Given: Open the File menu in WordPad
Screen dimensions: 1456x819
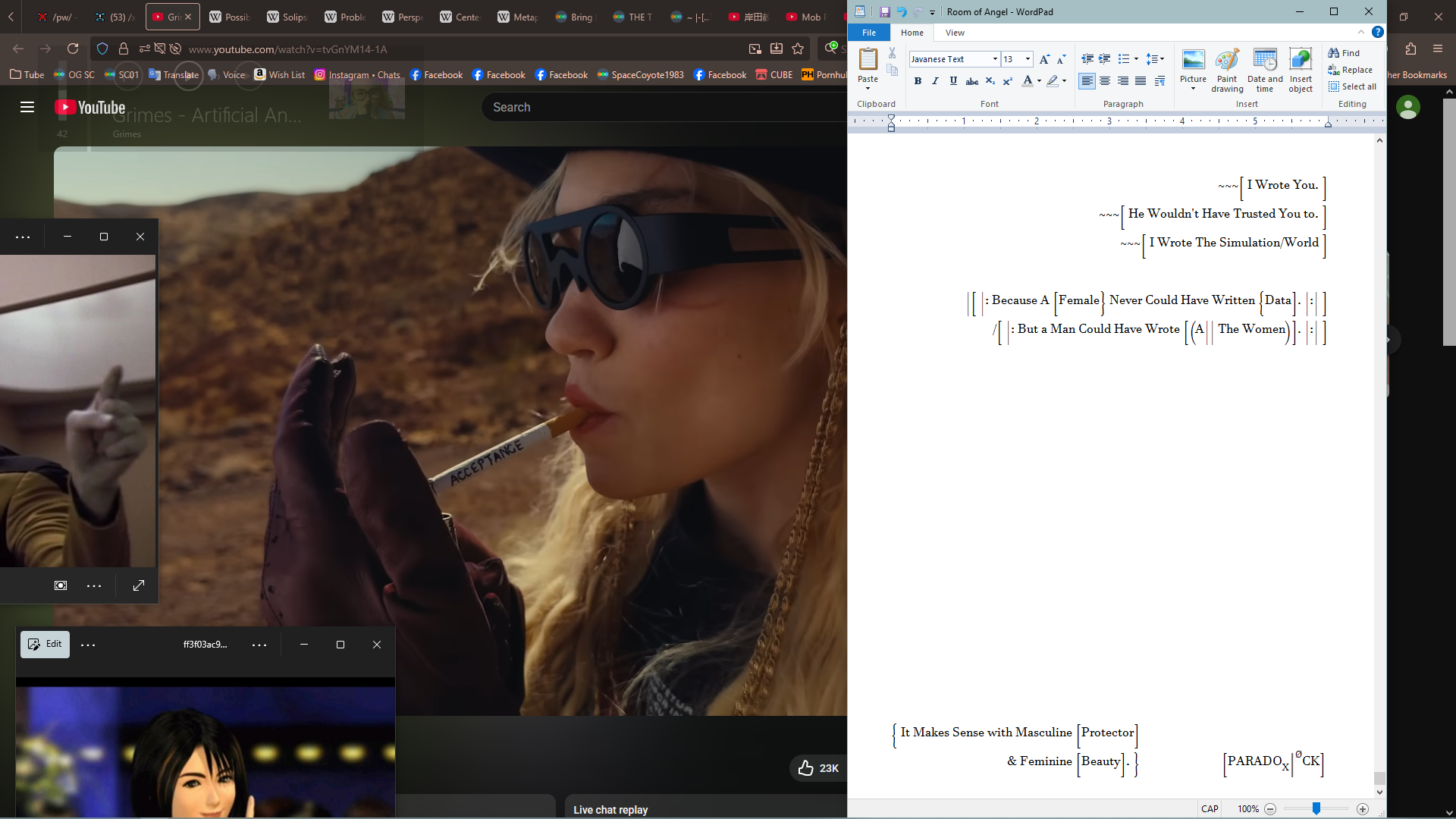Looking at the screenshot, I should (868, 33).
